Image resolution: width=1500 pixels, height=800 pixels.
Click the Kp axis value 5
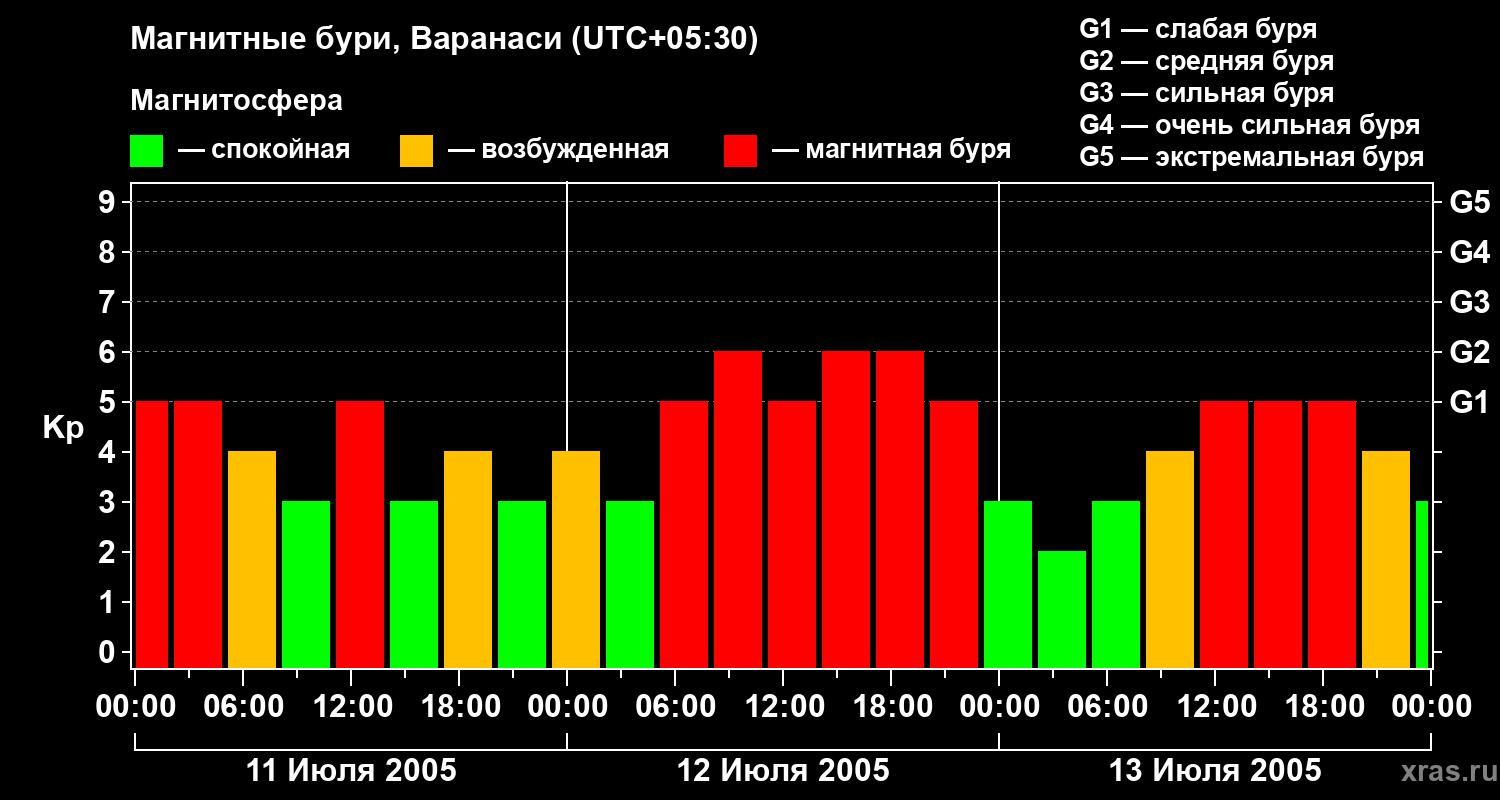[x=109, y=402]
